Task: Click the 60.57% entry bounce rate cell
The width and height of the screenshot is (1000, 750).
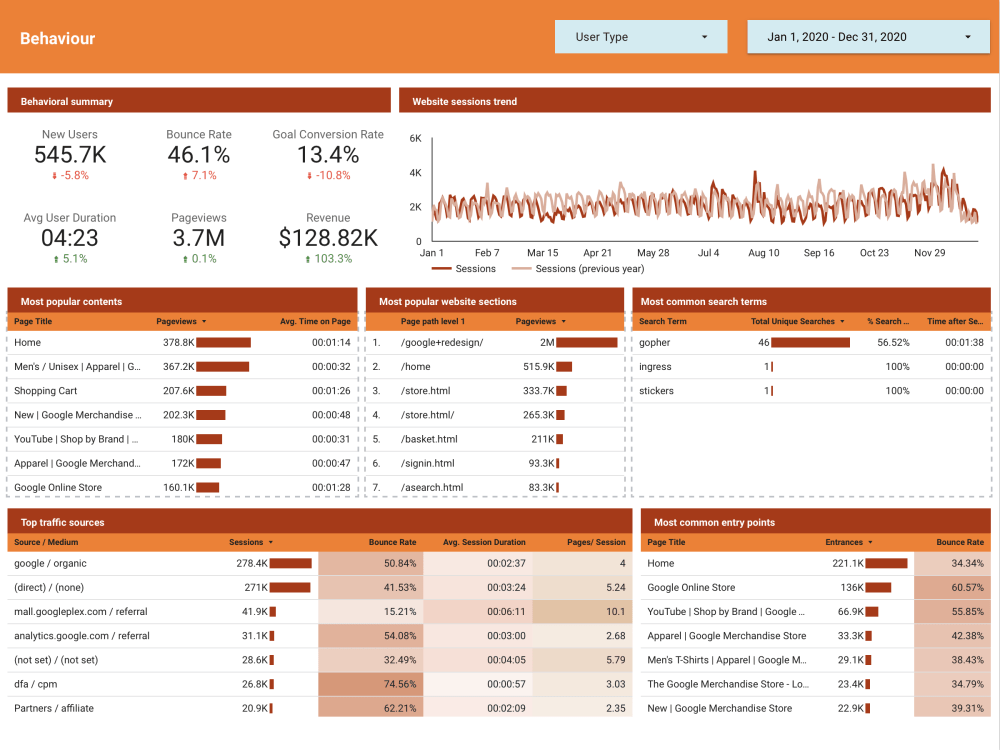Action: coord(952,588)
